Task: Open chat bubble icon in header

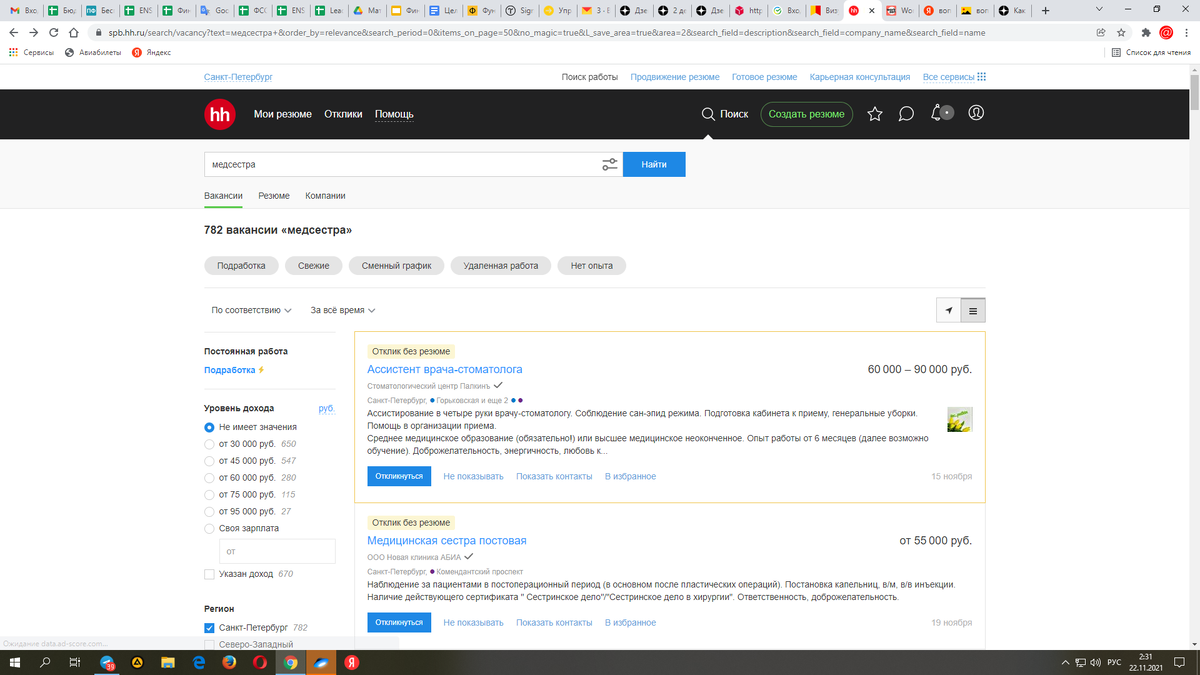Action: point(906,114)
